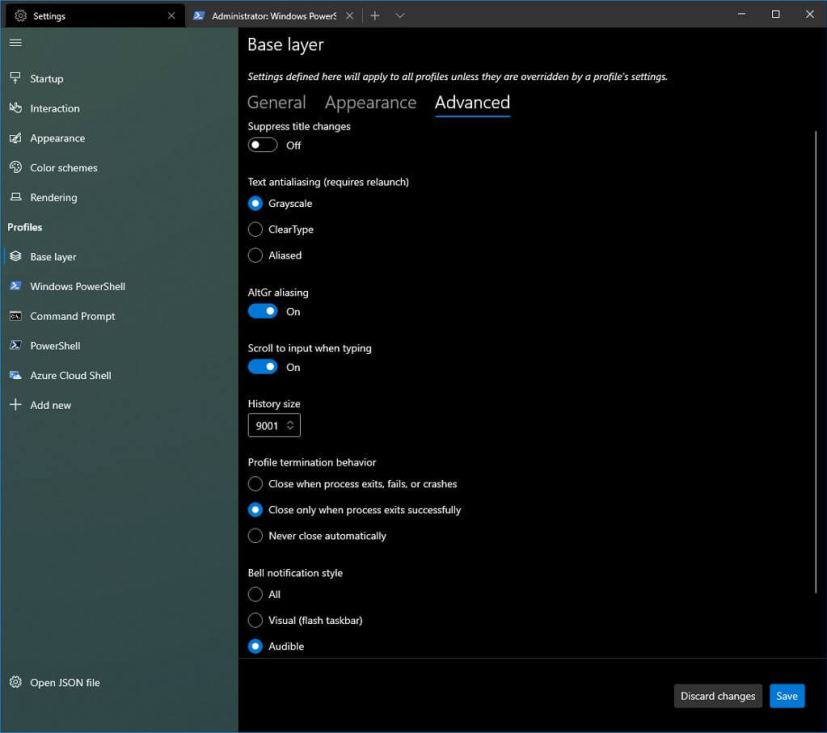Open the Azure Cloud Shell profile
The height and width of the screenshot is (733, 827).
tap(119, 375)
